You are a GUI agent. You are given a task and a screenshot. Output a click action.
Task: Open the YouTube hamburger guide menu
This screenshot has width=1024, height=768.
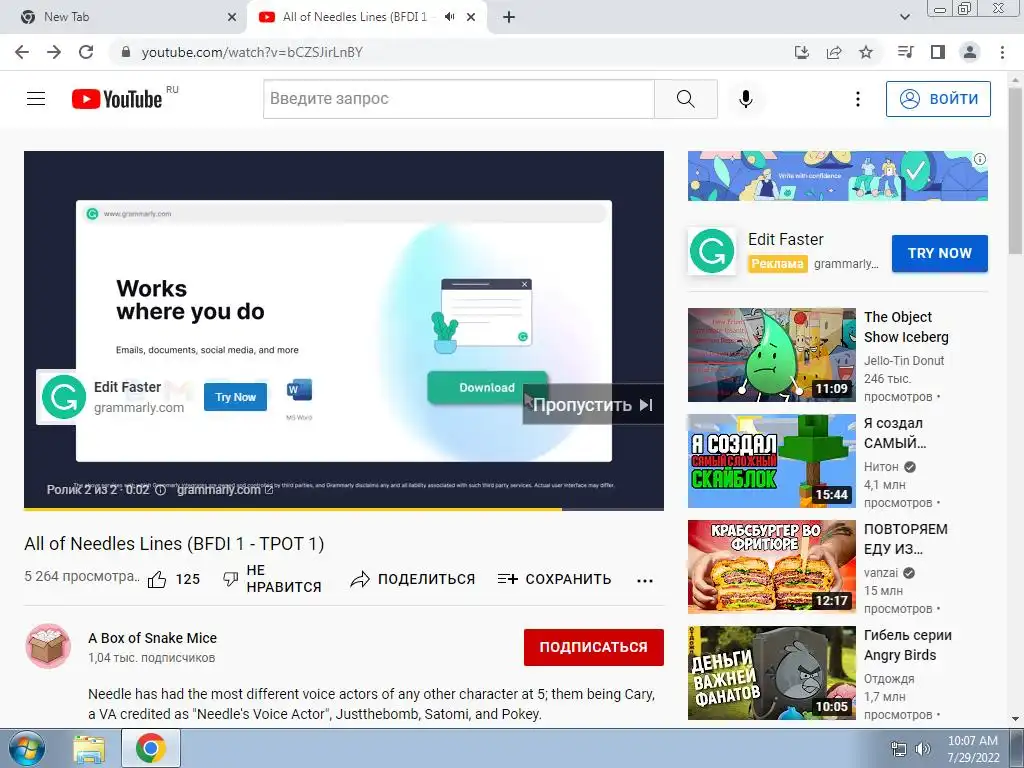(x=36, y=99)
